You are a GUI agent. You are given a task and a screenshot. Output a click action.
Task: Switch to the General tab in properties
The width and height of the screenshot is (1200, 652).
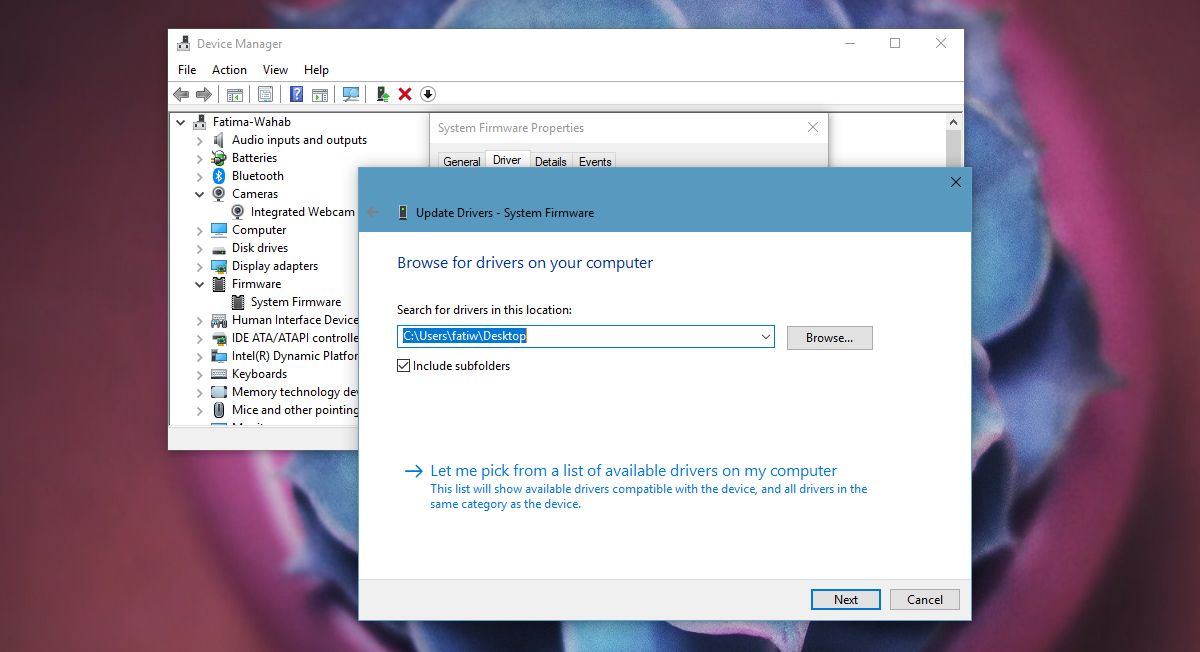462,161
